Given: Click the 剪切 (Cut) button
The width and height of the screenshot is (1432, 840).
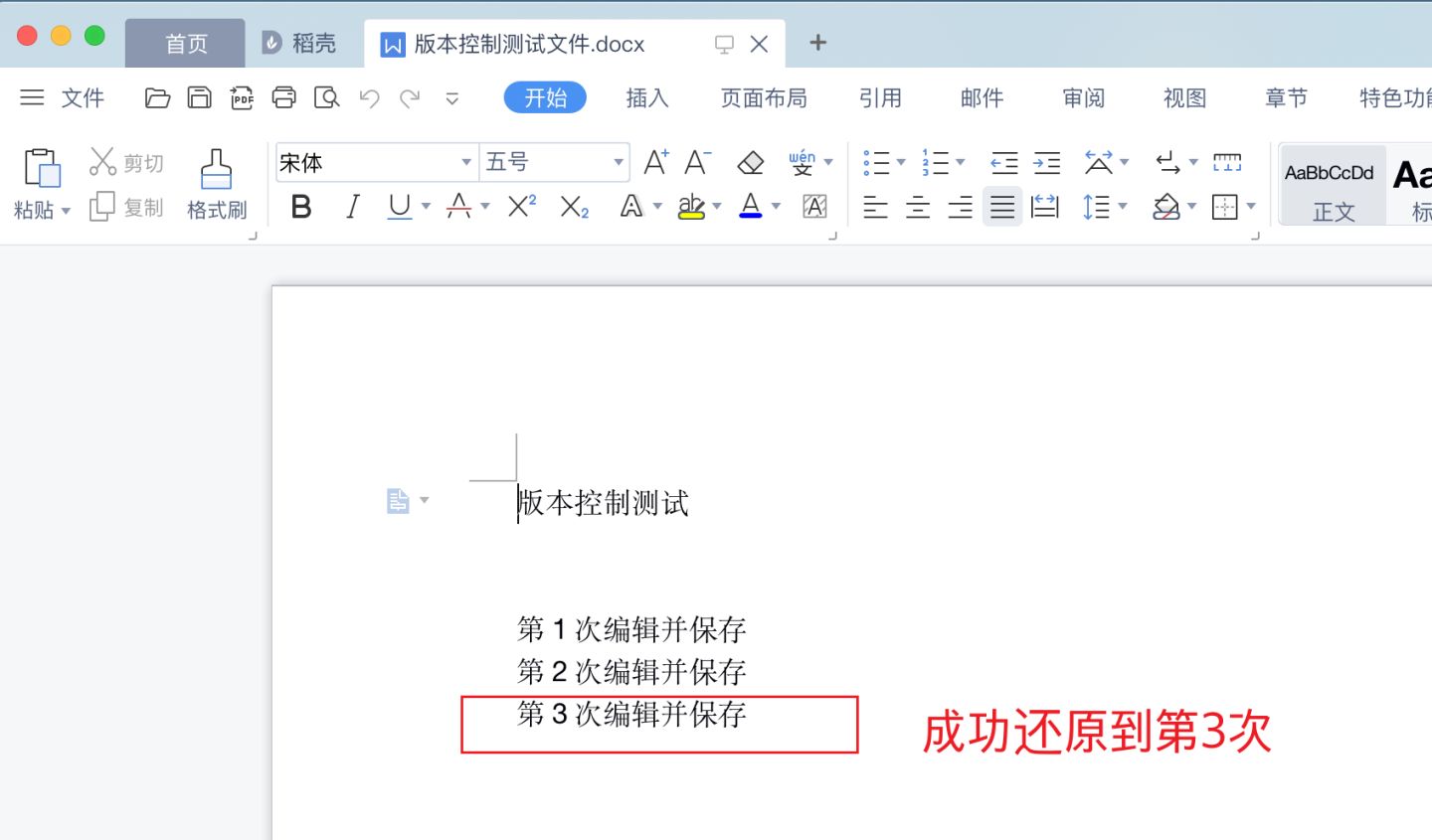Looking at the screenshot, I should pos(126,161).
